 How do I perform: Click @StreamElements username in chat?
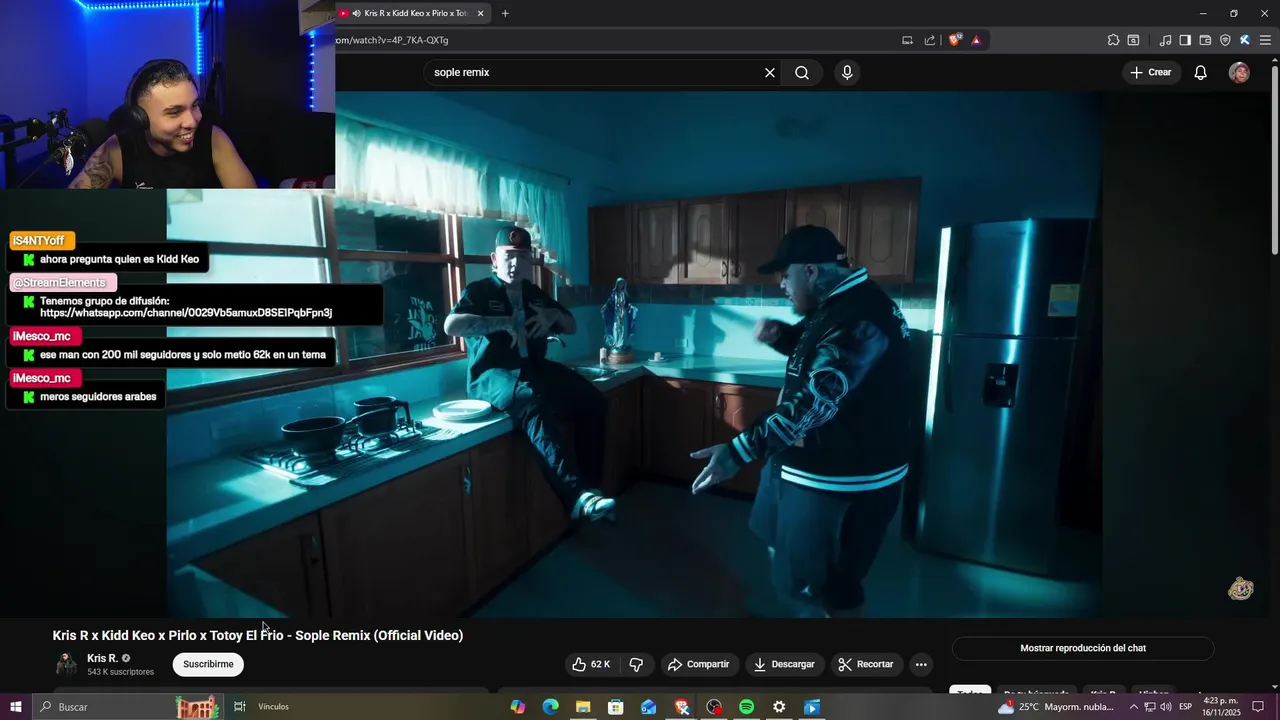point(60,283)
